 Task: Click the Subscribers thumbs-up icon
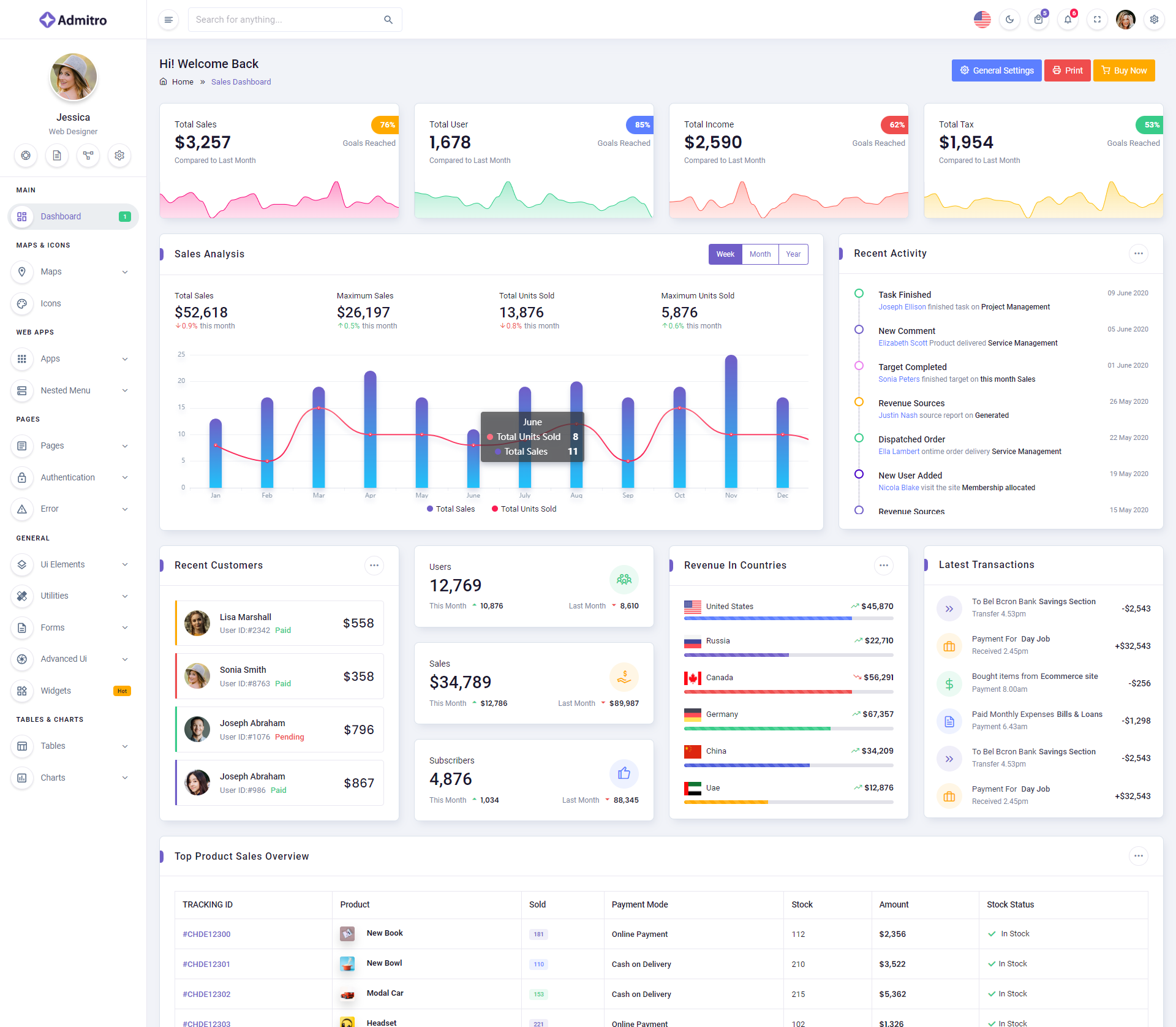point(624,773)
